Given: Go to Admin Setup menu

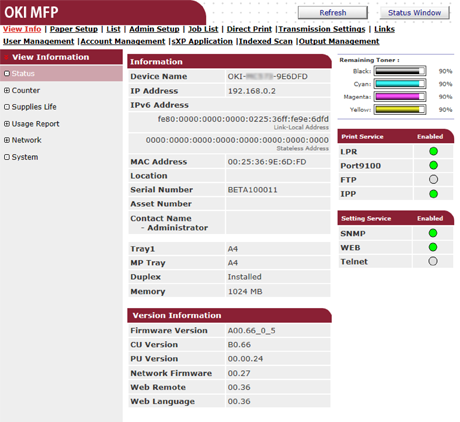Looking at the screenshot, I should point(154,29).
